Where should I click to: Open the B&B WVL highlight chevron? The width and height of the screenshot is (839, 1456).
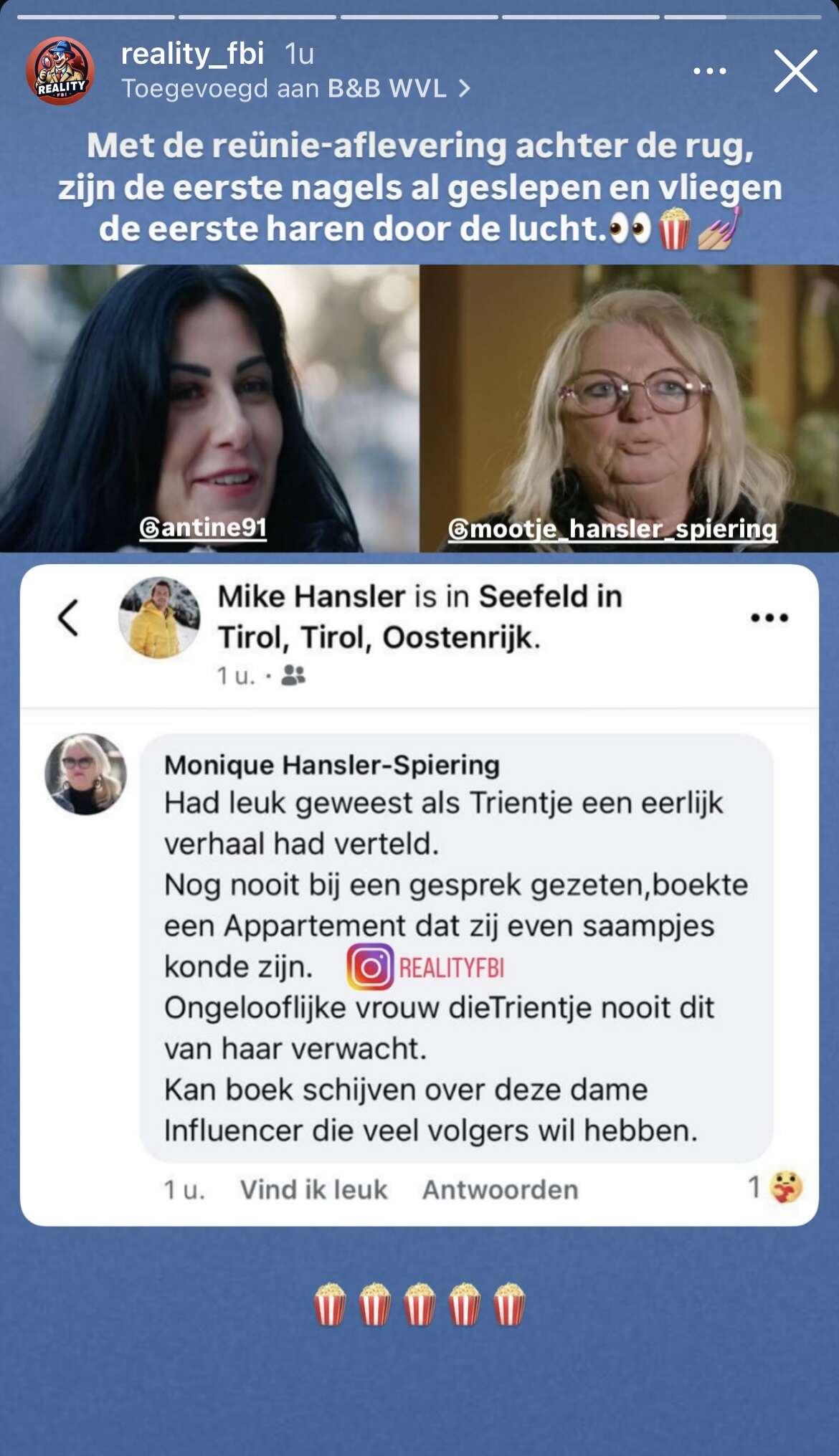(465, 88)
